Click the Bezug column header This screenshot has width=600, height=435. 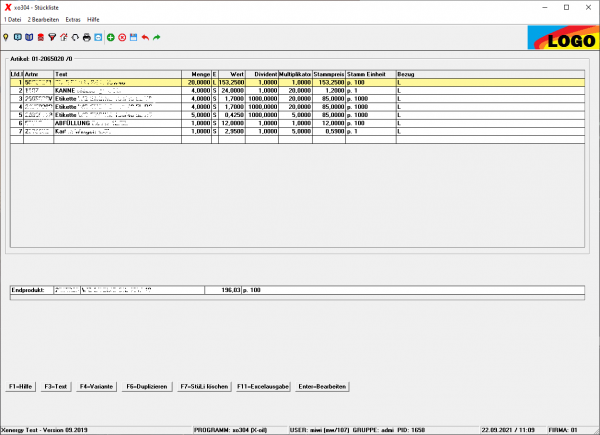(490, 74)
